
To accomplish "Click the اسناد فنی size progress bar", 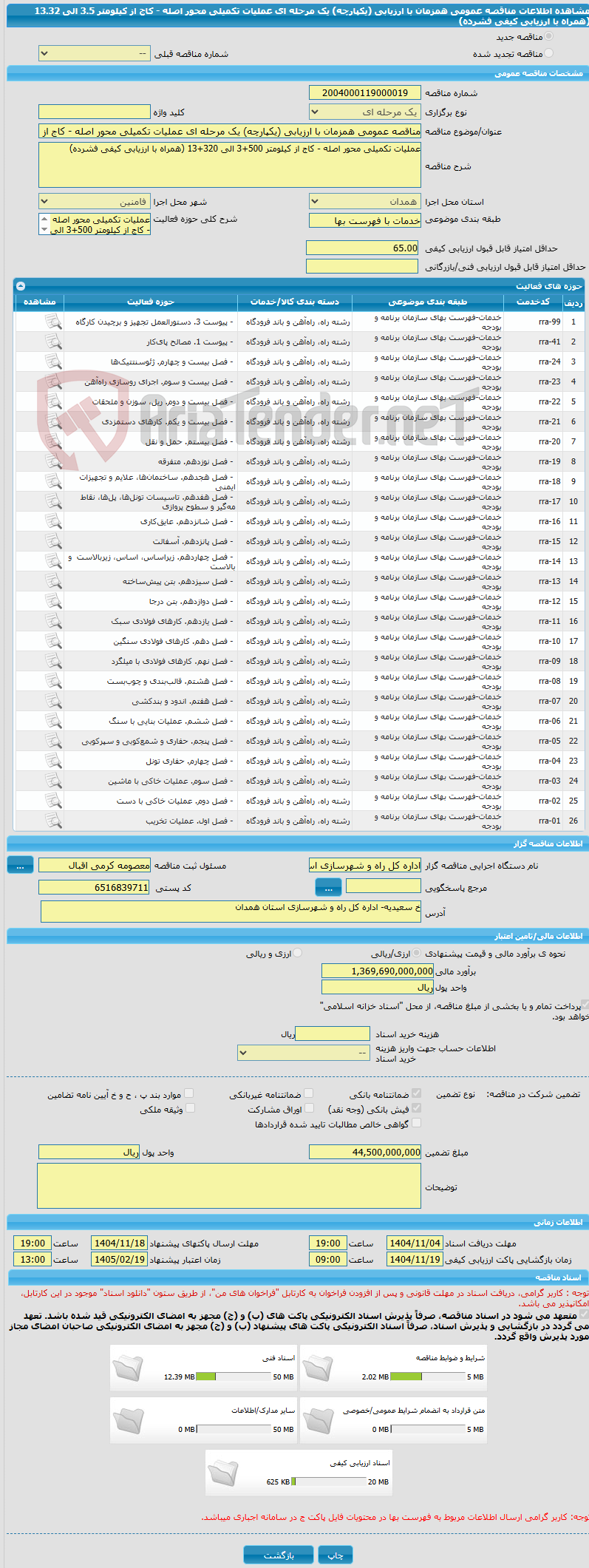I will click(234, 1377).
